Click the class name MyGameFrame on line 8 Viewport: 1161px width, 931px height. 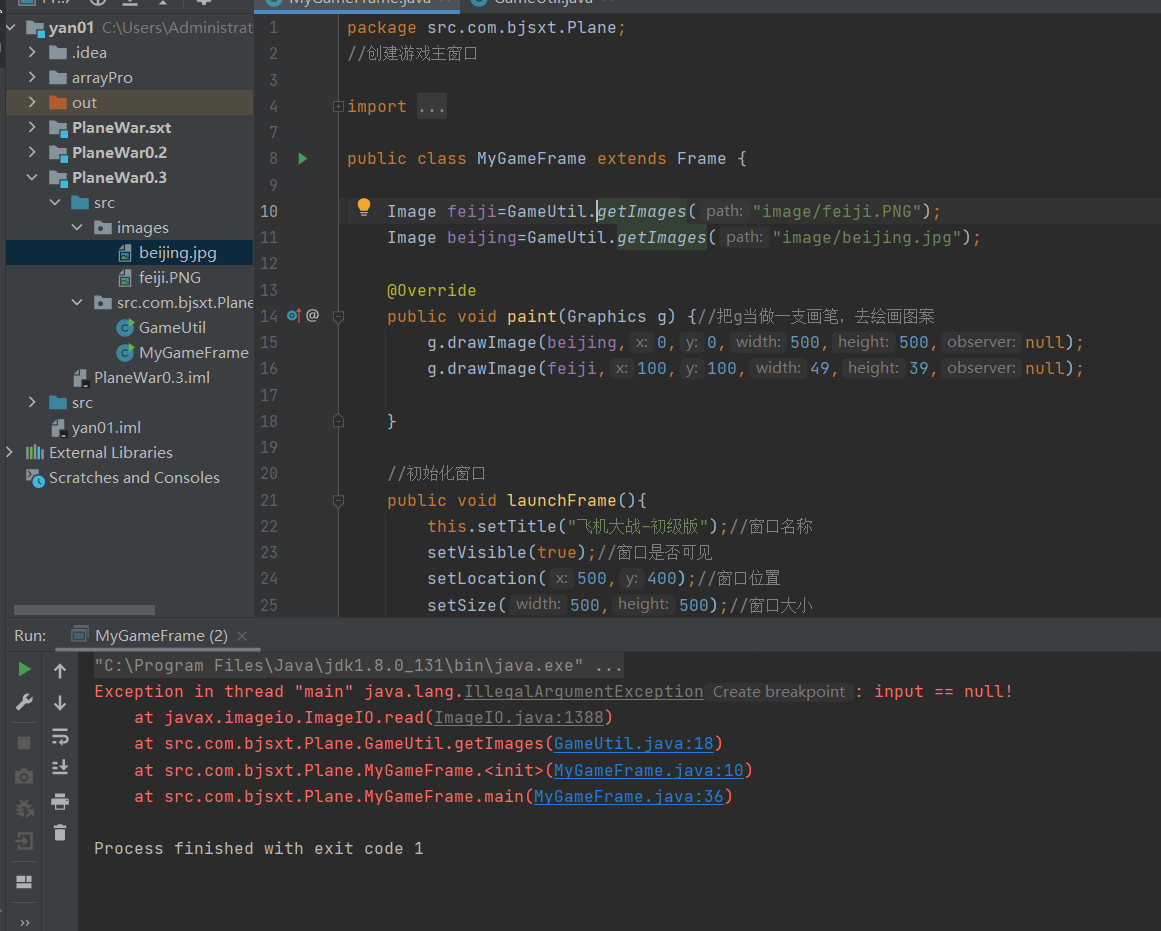532,158
